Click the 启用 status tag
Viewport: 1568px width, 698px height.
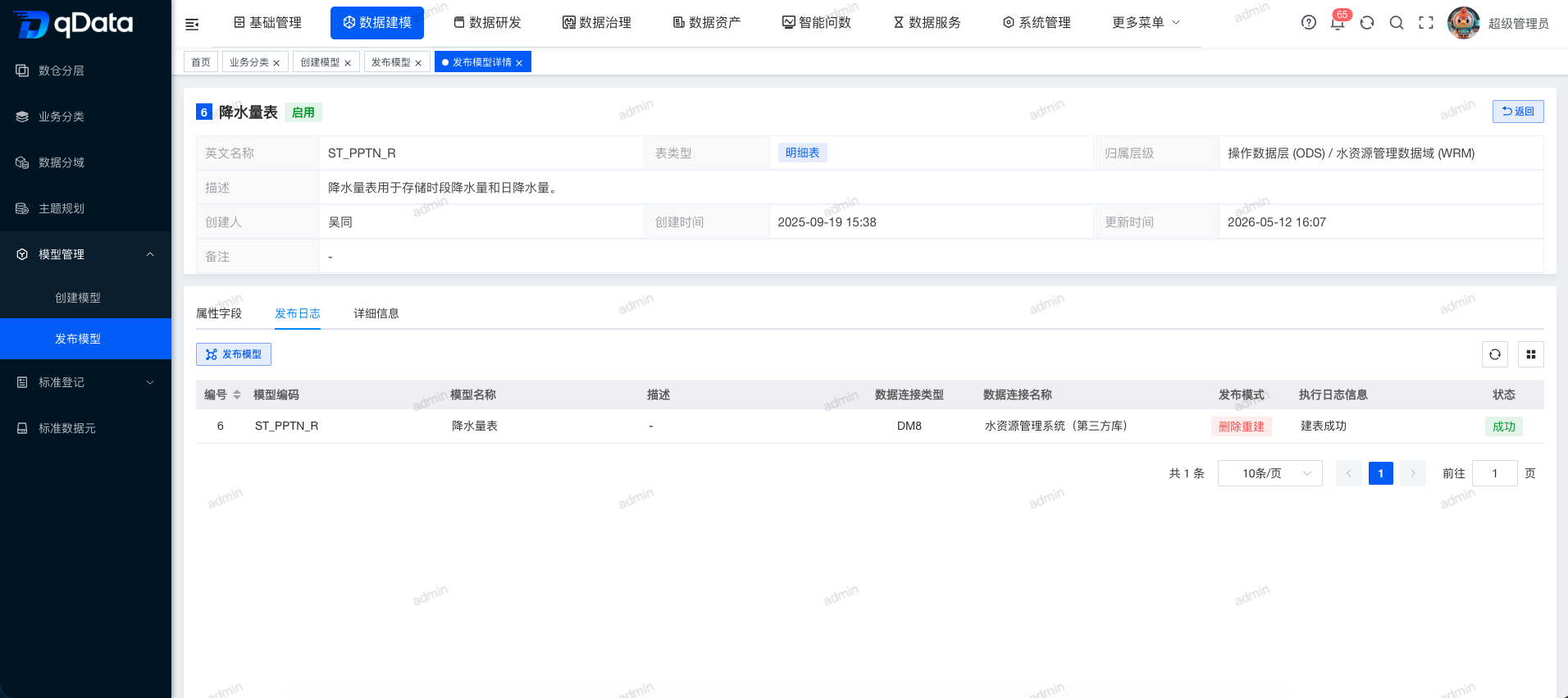click(x=303, y=112)
